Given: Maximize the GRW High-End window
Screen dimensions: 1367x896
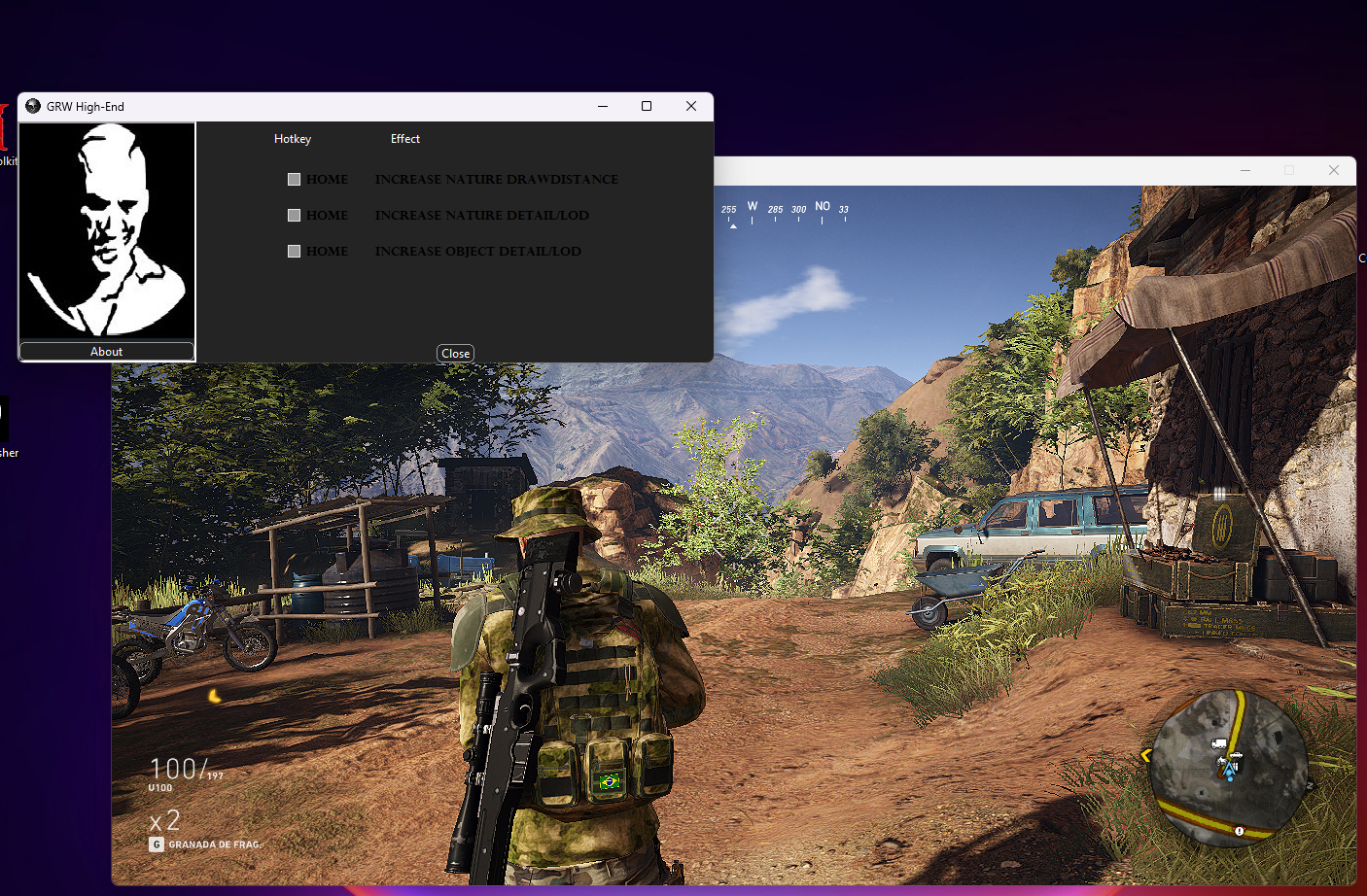Looking at the screenshot, I should [x=647, y=106].
